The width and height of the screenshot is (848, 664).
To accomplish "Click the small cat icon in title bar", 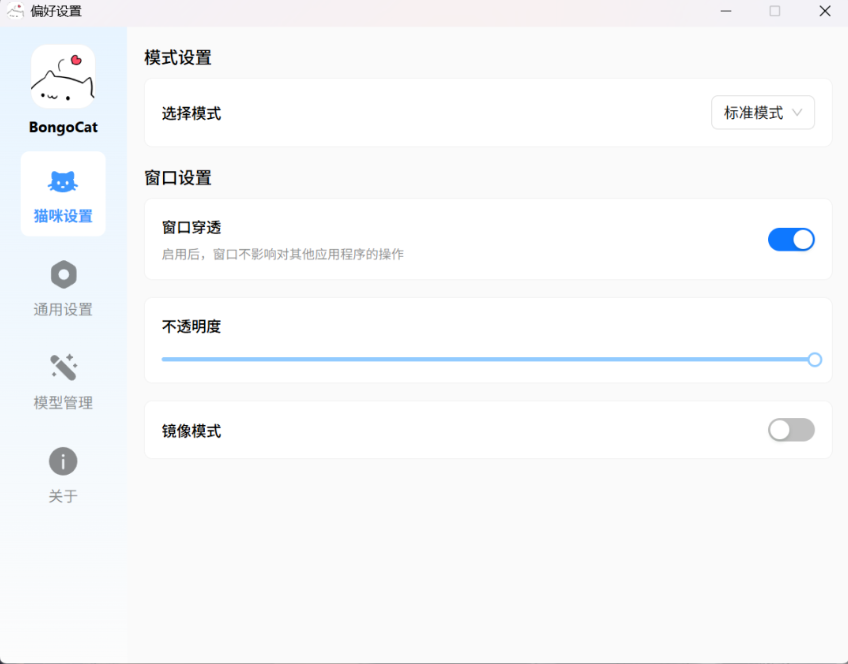I will point(15,11).
